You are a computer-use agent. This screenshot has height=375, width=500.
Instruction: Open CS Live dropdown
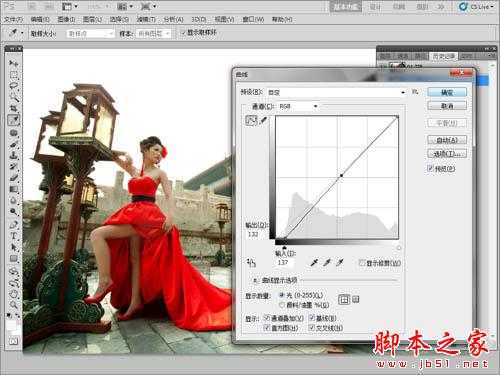[476, 7]
